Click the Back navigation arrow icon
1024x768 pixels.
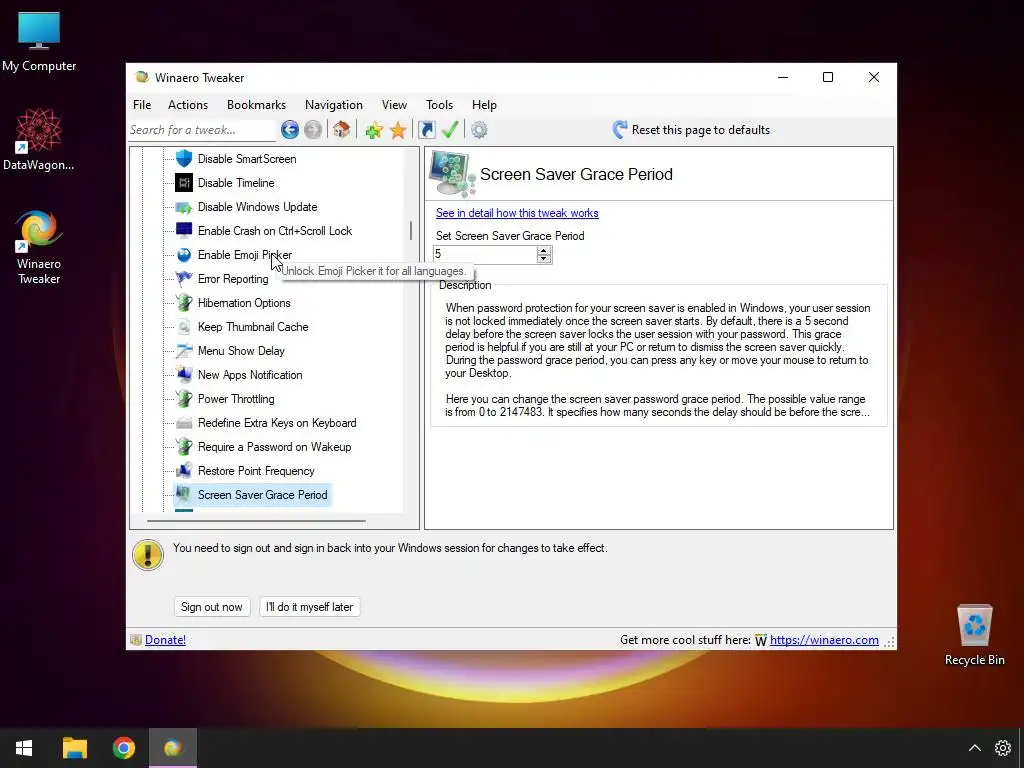click(290, 129)
